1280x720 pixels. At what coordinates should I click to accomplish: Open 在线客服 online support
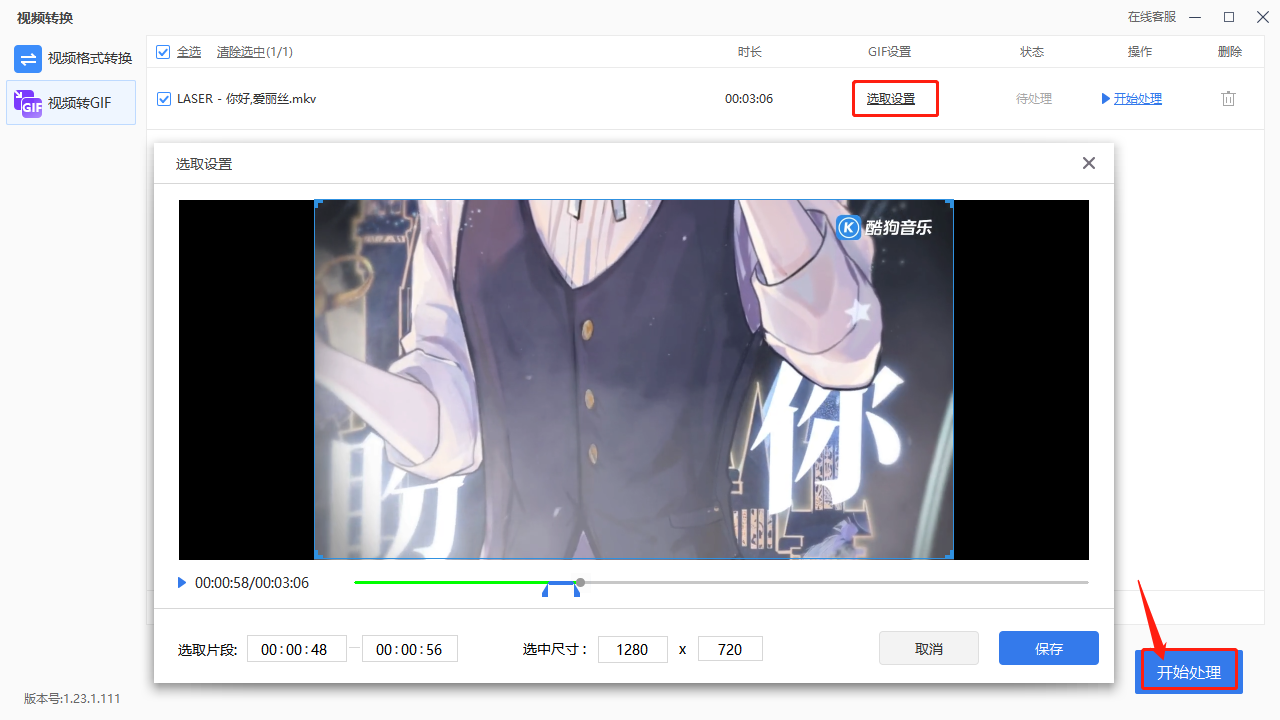(x=1152, y=17)
